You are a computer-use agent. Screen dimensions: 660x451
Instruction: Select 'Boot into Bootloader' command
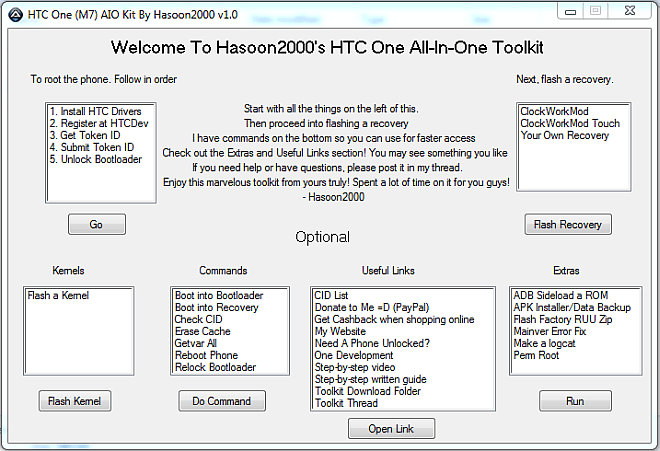(x=219, y=295)
